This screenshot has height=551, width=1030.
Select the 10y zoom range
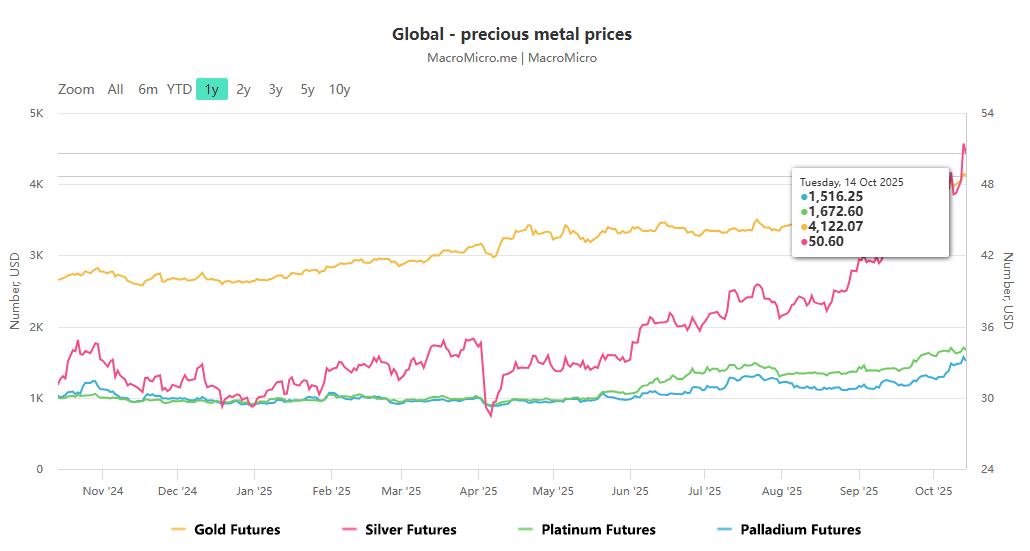(x=340, y=89)
